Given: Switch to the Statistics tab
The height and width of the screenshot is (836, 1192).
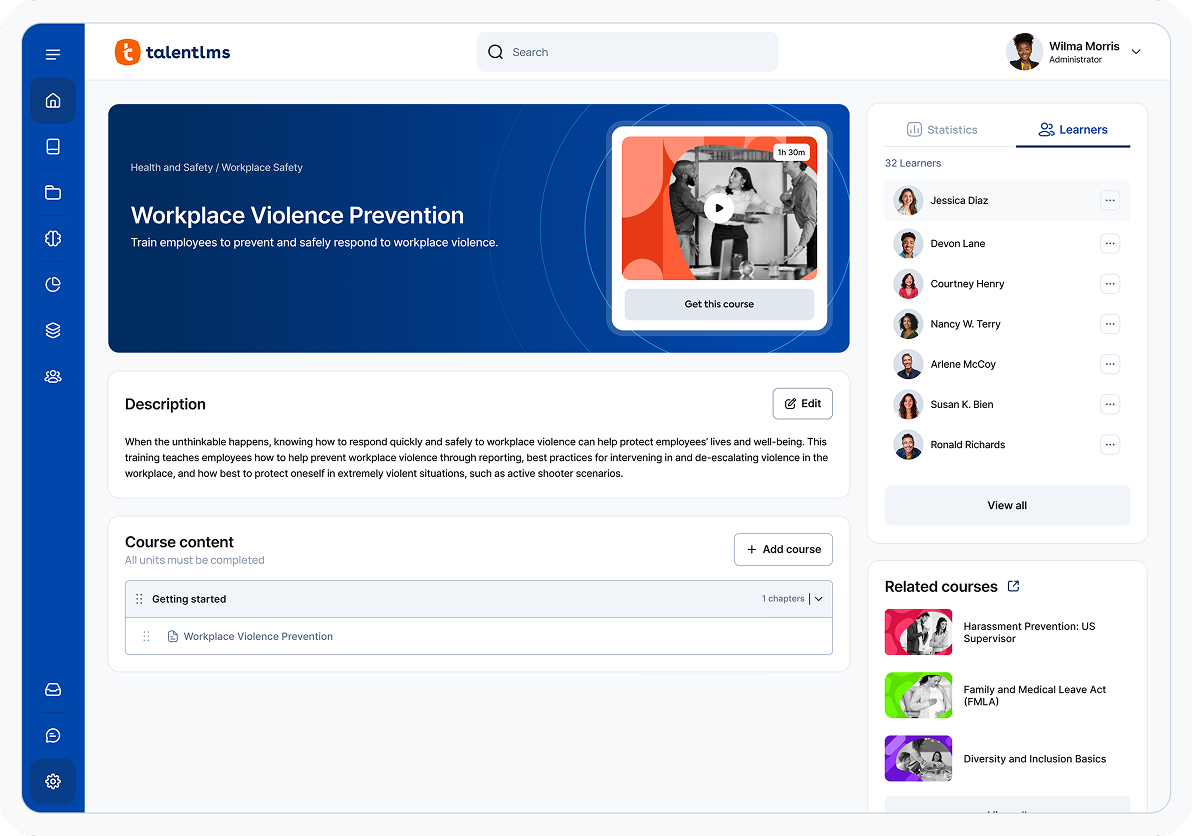Looking at the screenshot, I should click(x=941, y=130).
